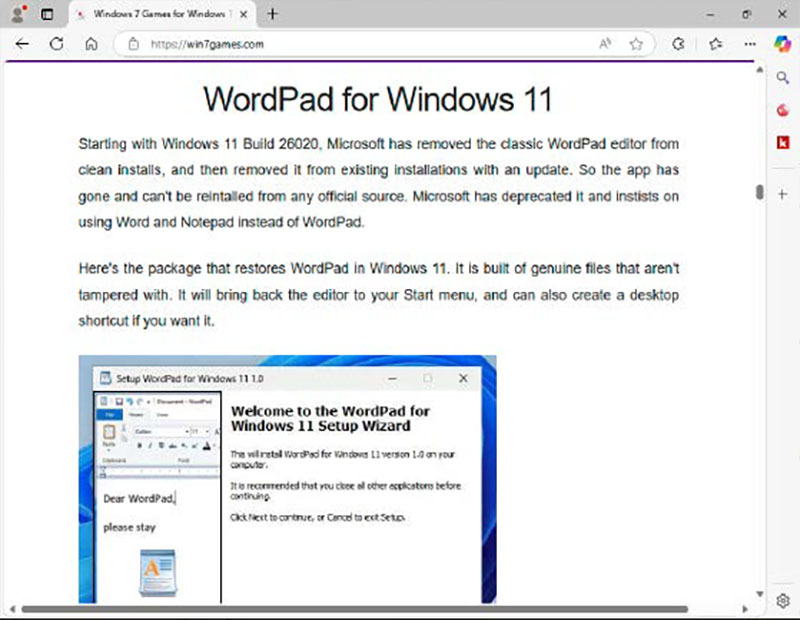
Task: Click the scroll down arrow
Action: click(760, 594)
